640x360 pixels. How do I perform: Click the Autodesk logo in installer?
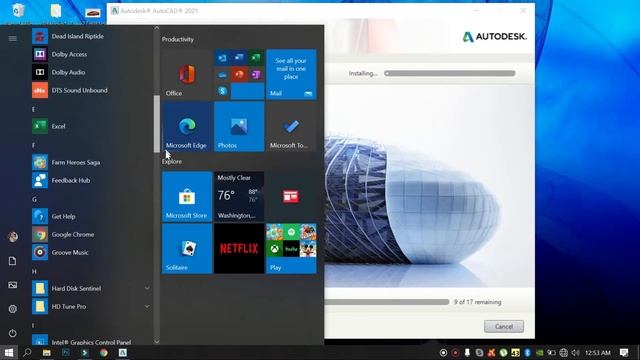point(494,36)
